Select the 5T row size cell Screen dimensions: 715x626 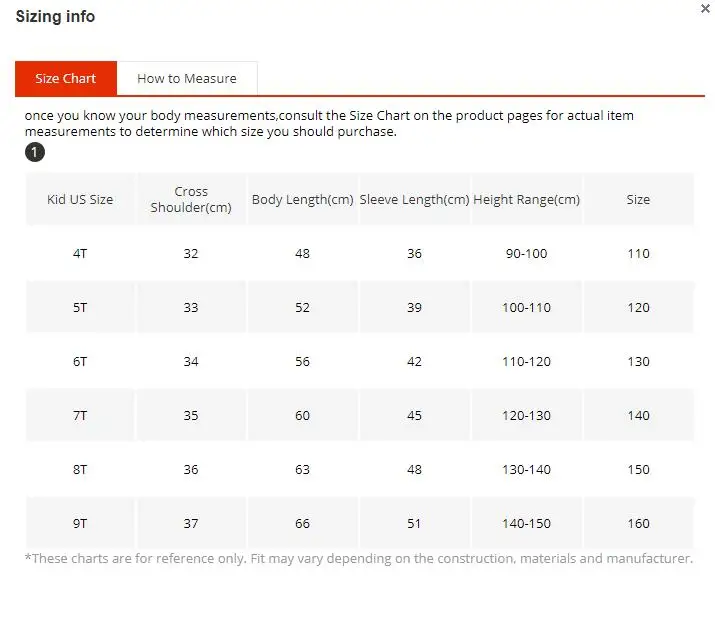(80, 307)
